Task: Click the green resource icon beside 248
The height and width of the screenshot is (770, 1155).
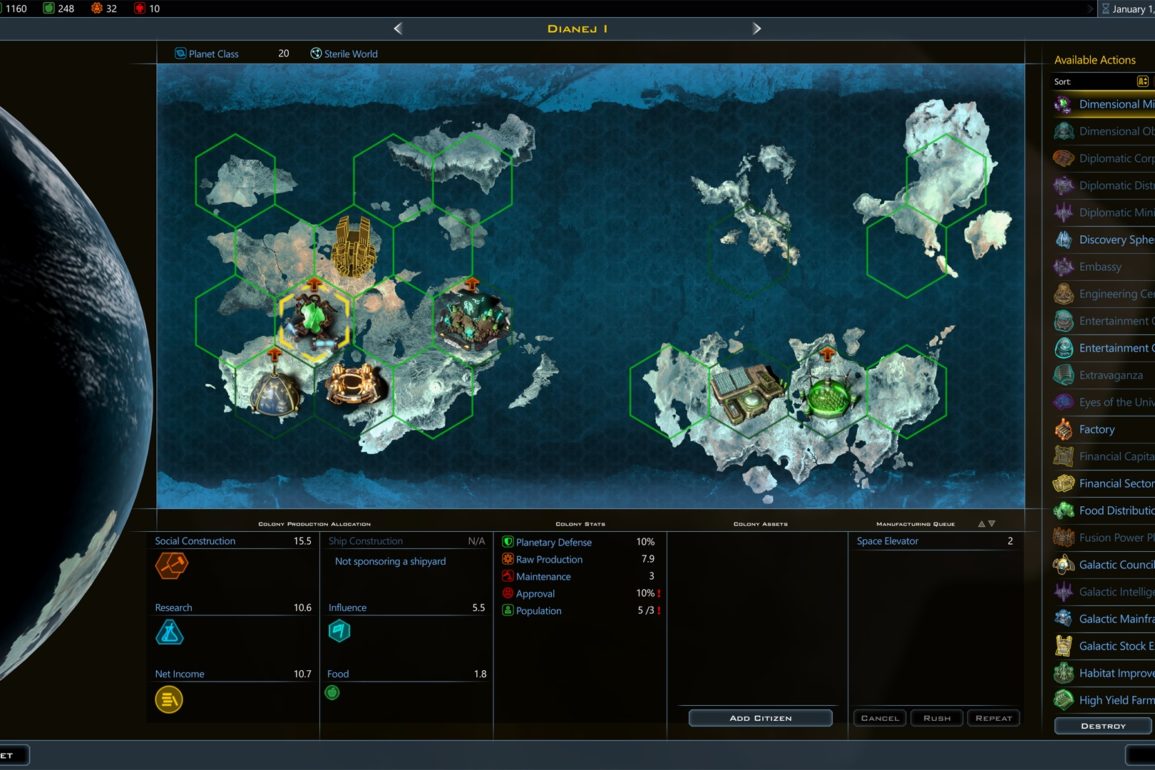Action: [x=49, y=8]
